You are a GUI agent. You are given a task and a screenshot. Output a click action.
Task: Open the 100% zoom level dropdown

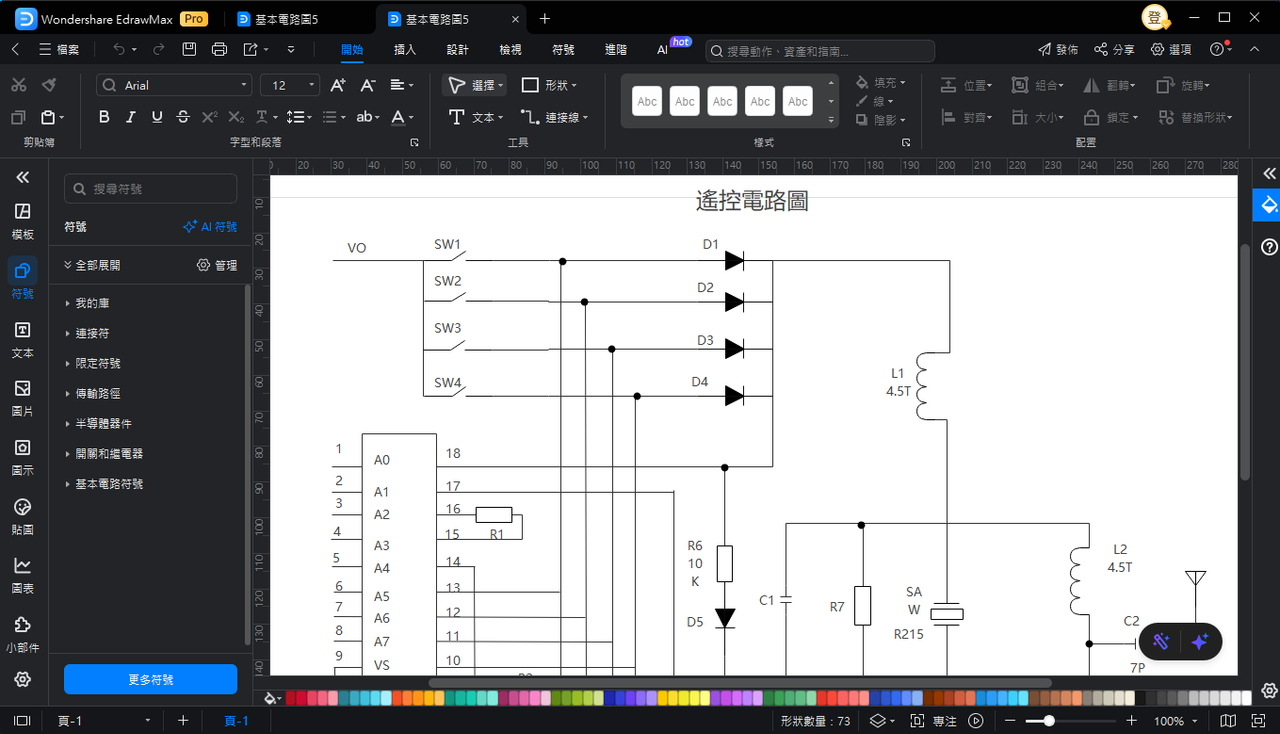pyautogui.click(x=1175, y=721)
